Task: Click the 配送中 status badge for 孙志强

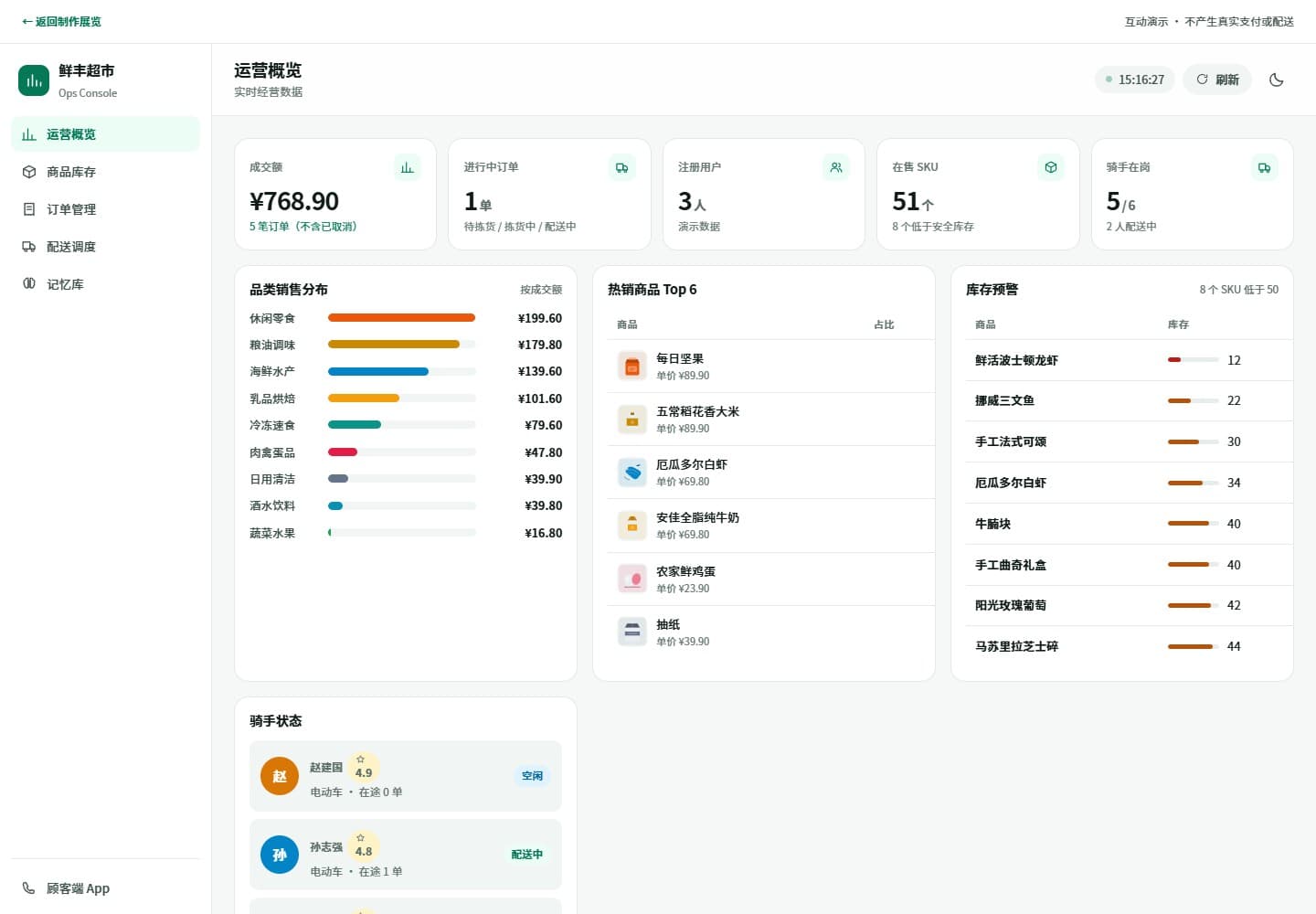Action: point(526,855)
